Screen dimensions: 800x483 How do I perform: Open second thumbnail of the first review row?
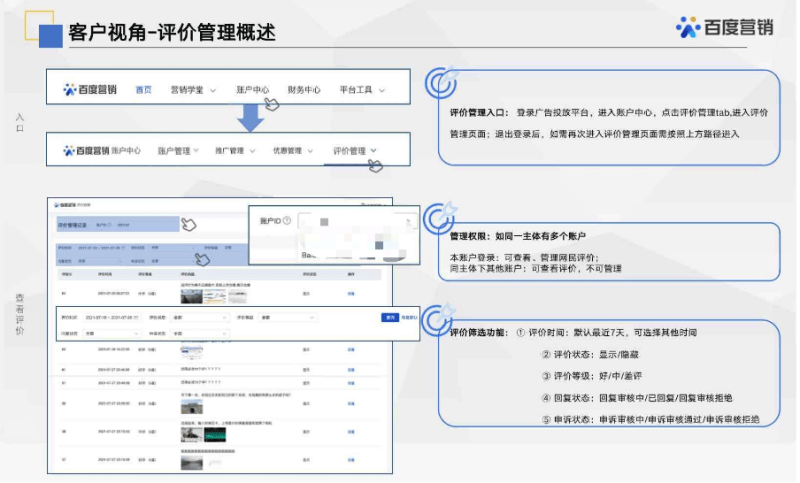(x=215, y=296)
